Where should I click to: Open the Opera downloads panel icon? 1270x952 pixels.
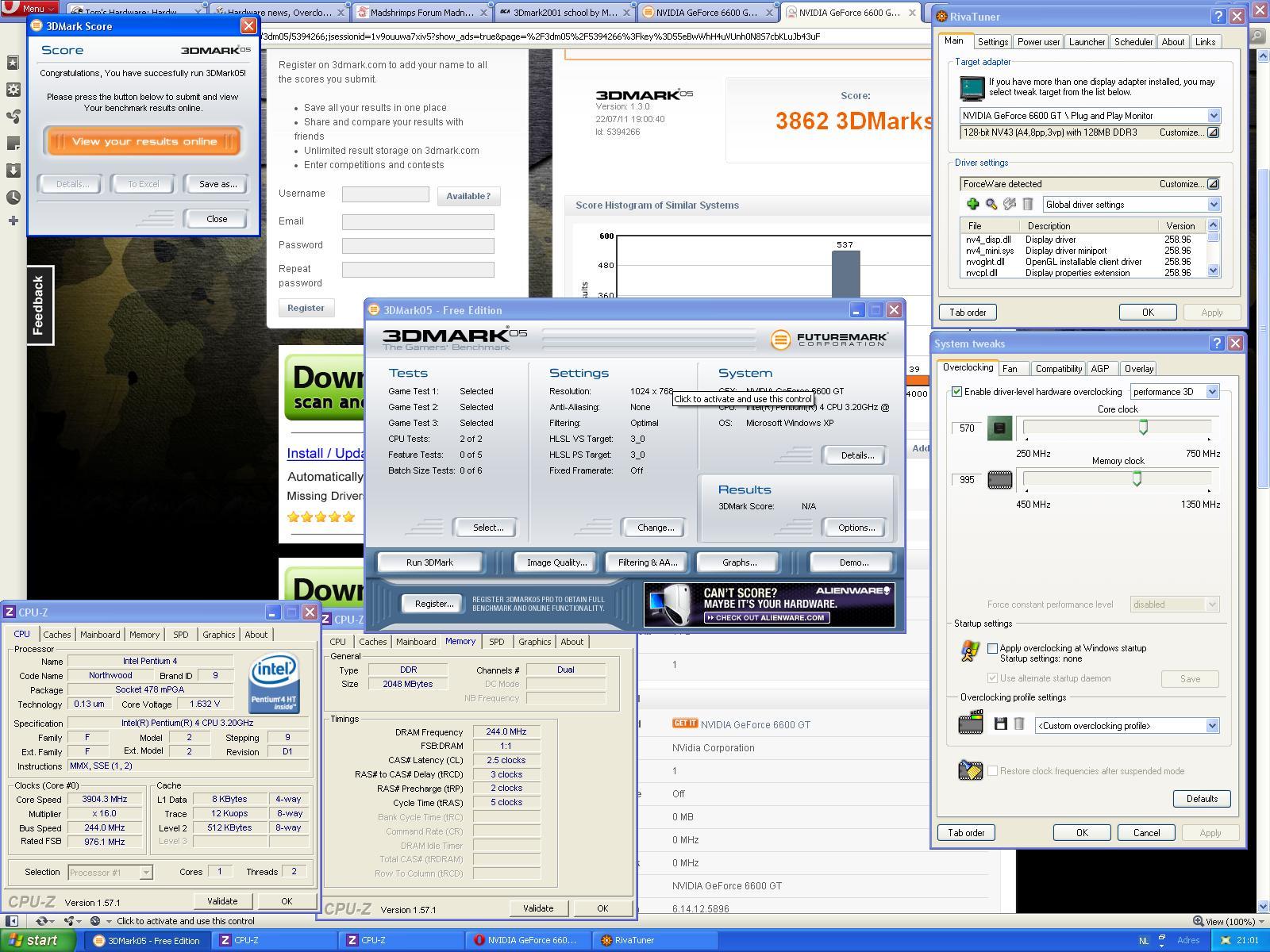tap(13, 171)
